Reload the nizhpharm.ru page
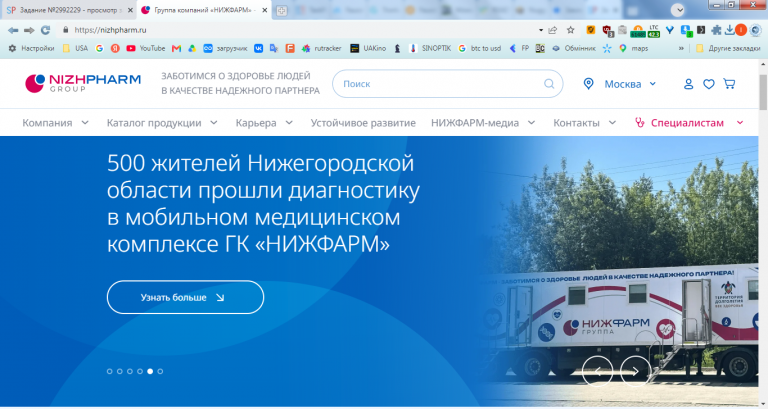This screenshot has height=409, width=768. 46,30
